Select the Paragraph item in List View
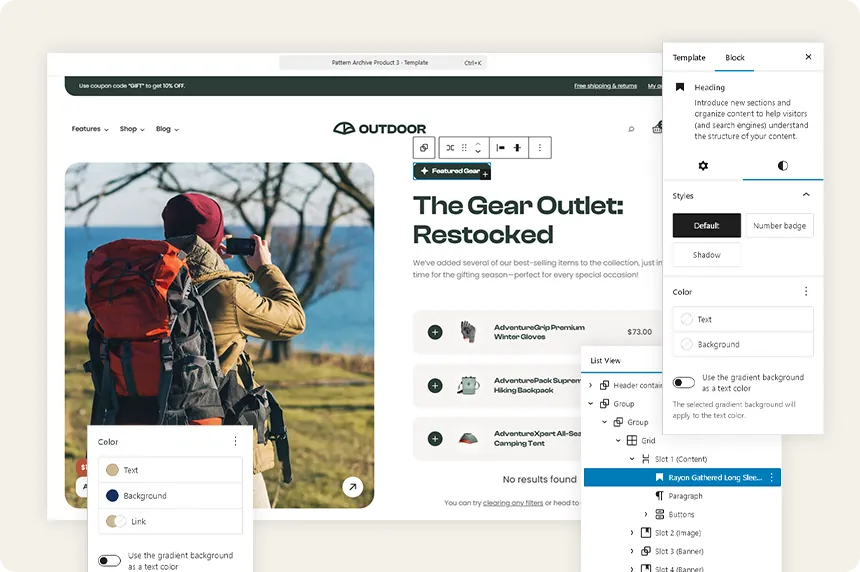This screenshot has height=572, width=860. click(685, 496)
